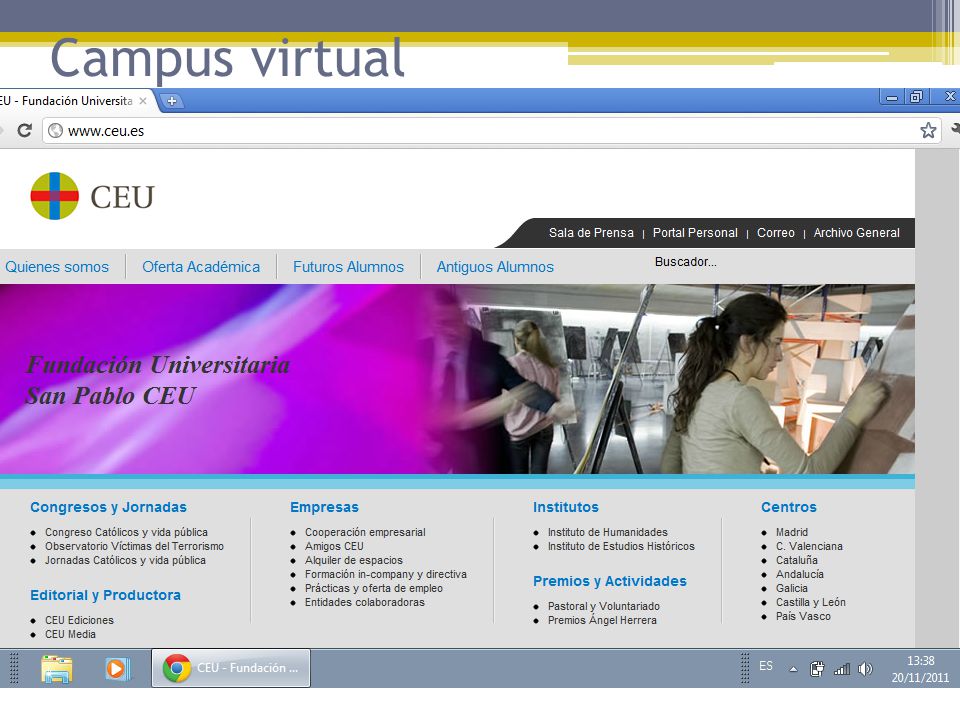Screen dimensions: 960x720
Task: Click the Premios y Actividades heading
Action: pyautogui.click(x=610, y=581)
